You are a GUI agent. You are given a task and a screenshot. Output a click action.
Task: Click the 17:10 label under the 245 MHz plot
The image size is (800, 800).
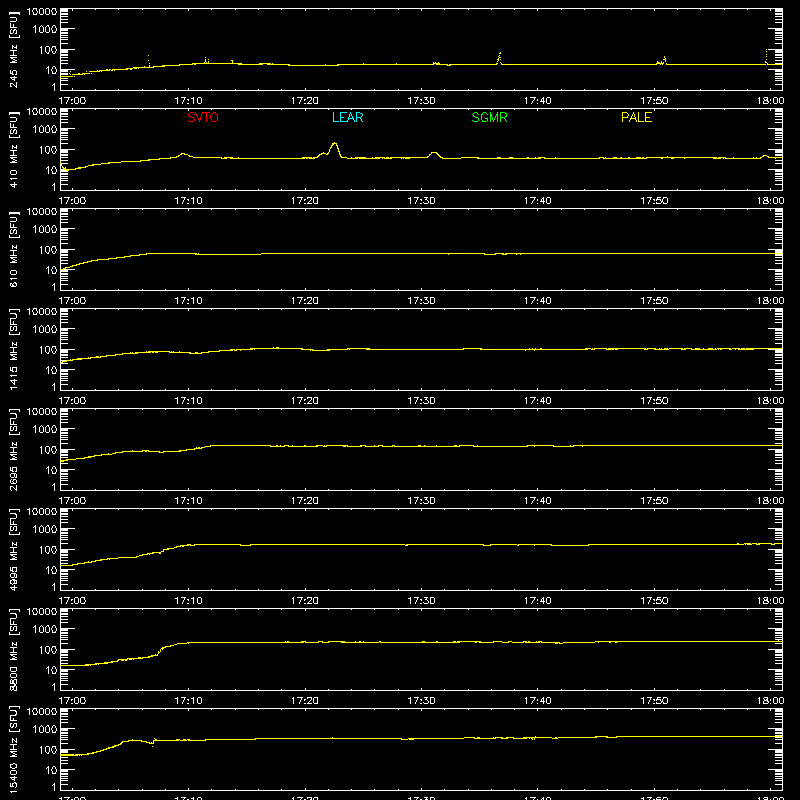pyautogui.click(x=188, y=101)
